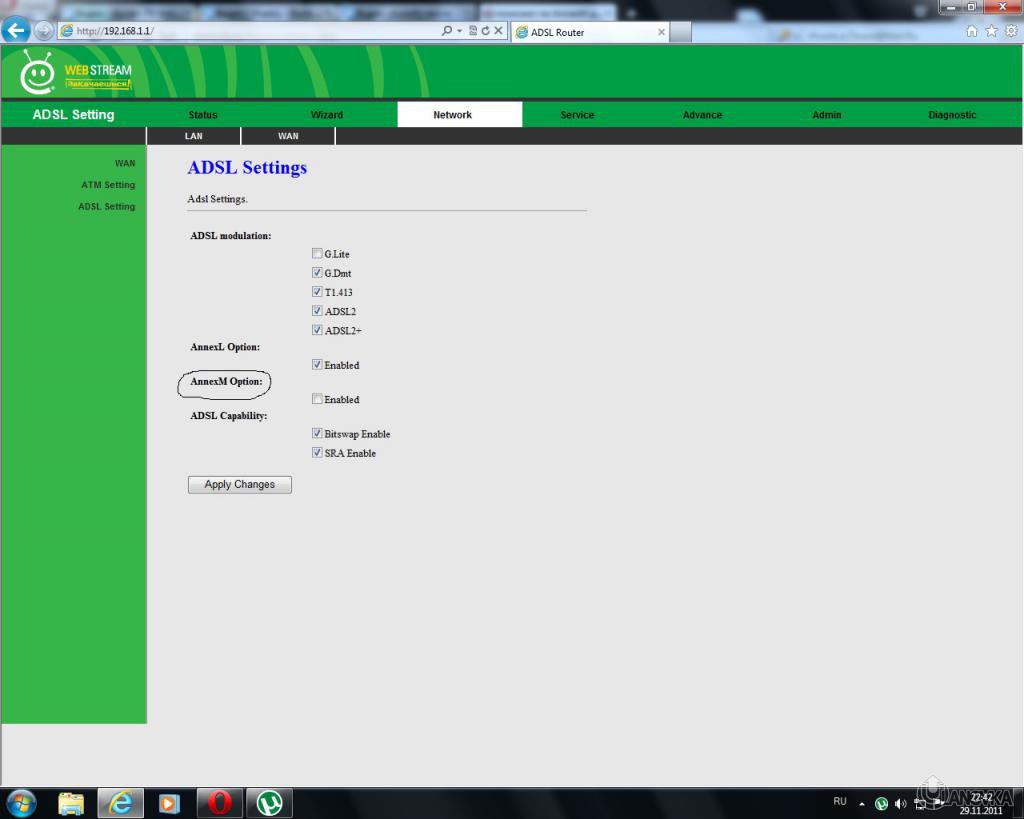Image resolution: width=1024 pixels, height=819 pixels.
Task: Open ATM Setting in the sidebar
Action: pos(107,185)
